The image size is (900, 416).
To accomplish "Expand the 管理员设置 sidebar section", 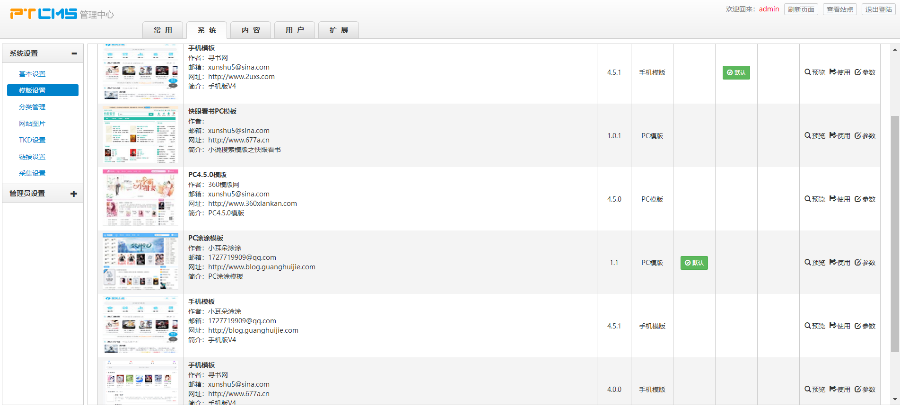I will point(74,193).
